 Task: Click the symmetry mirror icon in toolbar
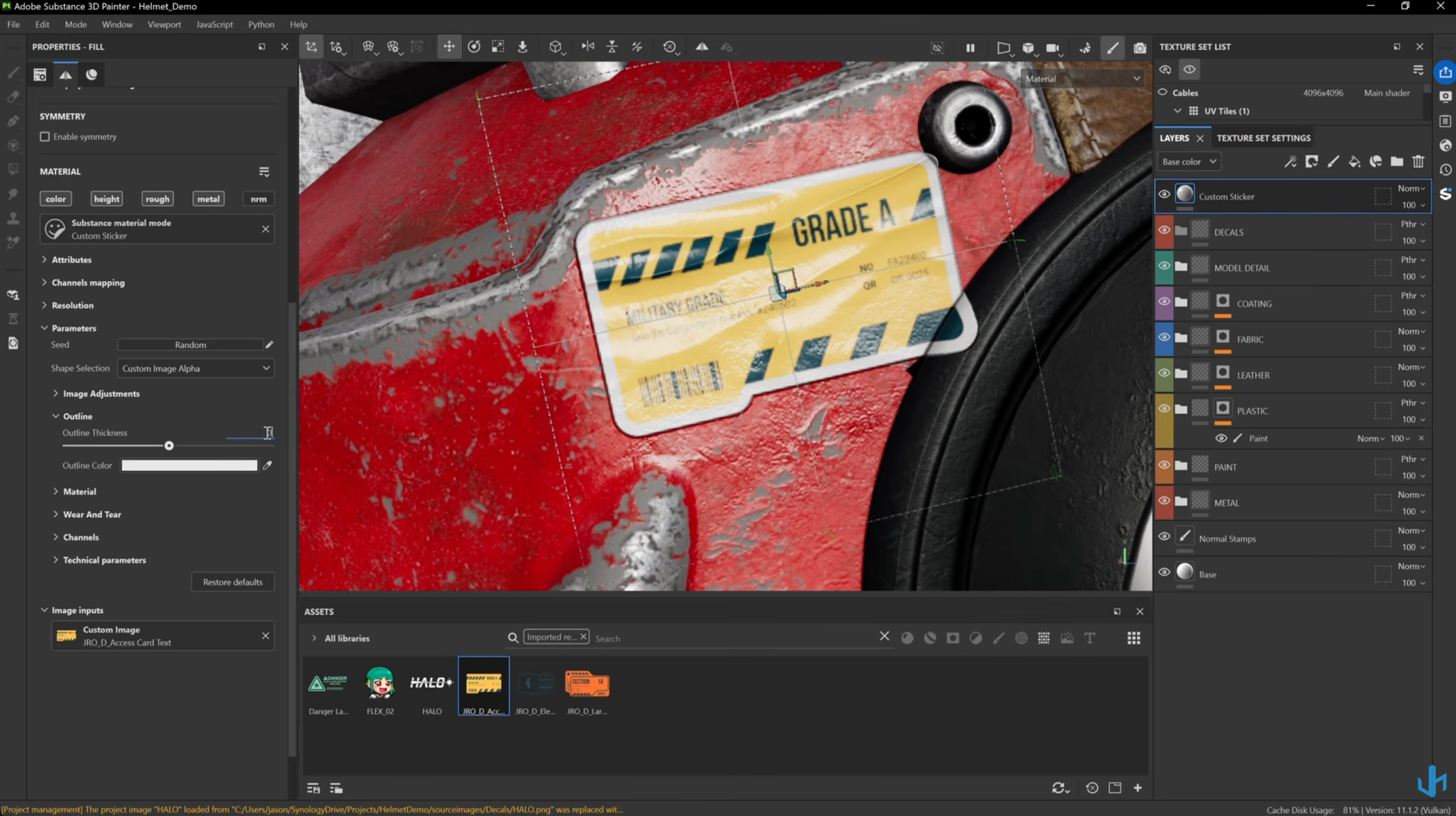[702, 47]
